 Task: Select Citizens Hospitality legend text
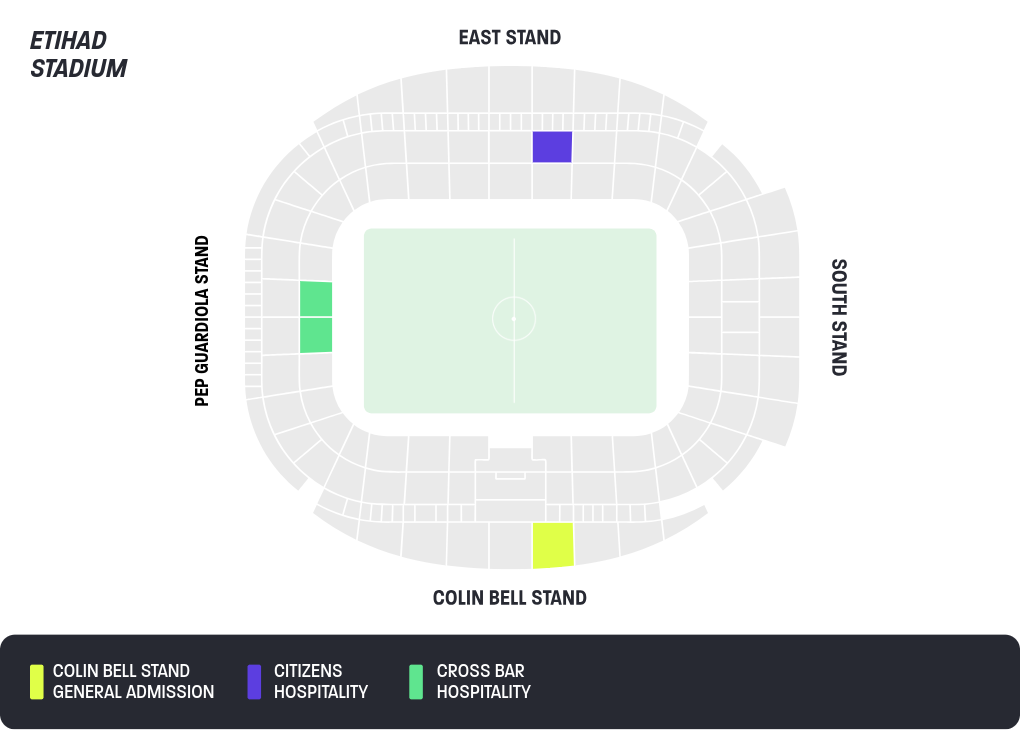321,681
